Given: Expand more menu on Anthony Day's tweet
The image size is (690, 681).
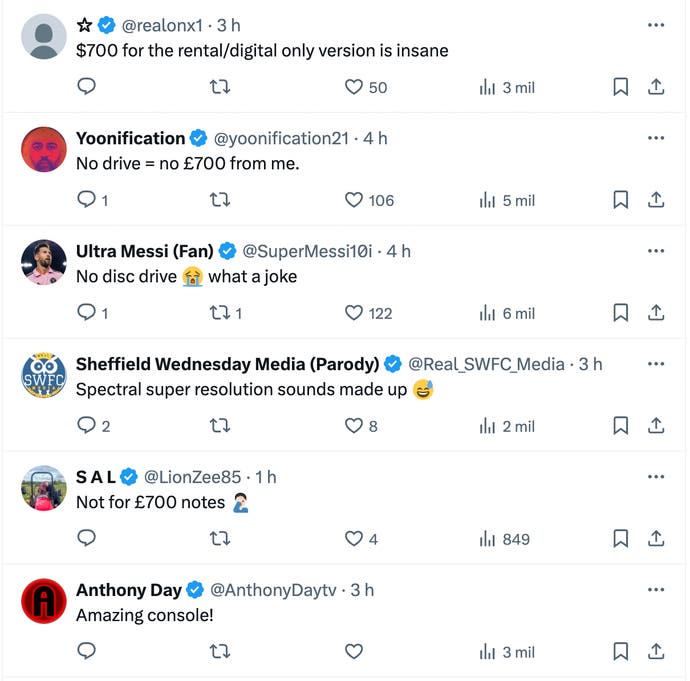Looking at the screenshot, I should 656,590.
